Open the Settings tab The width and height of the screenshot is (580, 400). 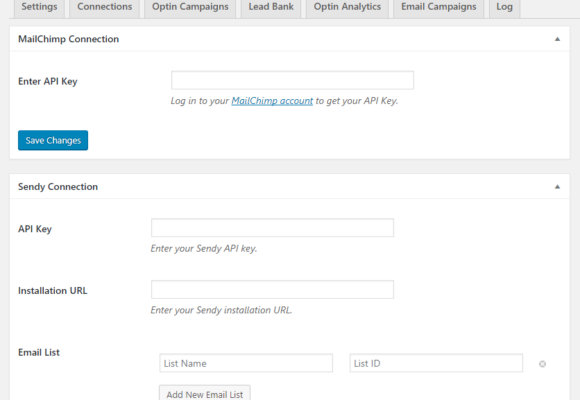tap(39, 7)
